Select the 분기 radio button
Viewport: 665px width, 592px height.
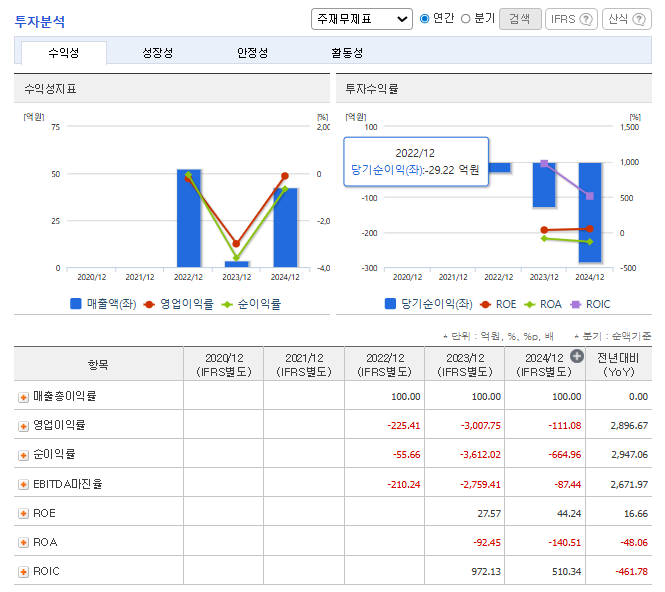tap(465, 19)
